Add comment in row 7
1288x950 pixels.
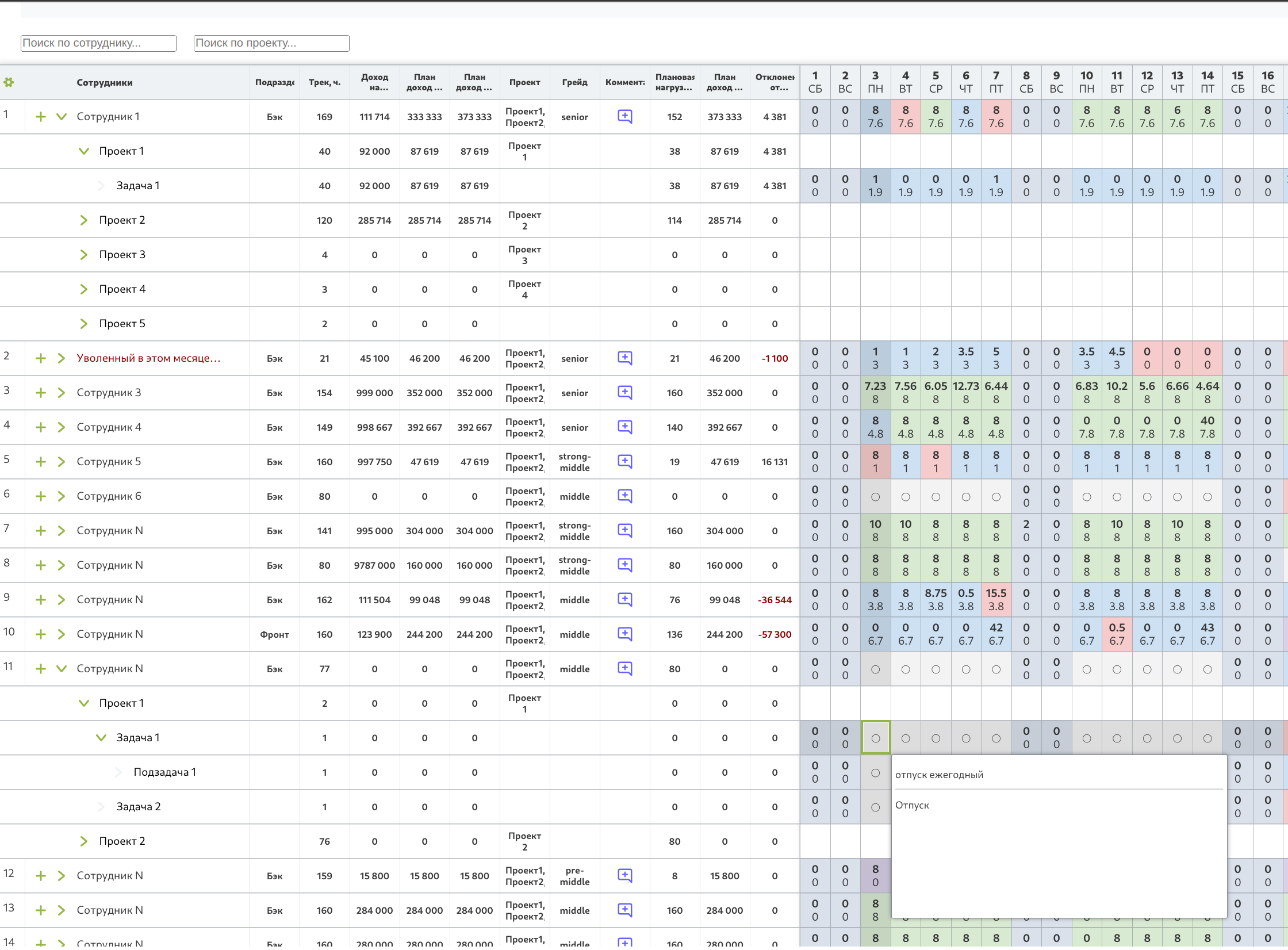[625, 531]
